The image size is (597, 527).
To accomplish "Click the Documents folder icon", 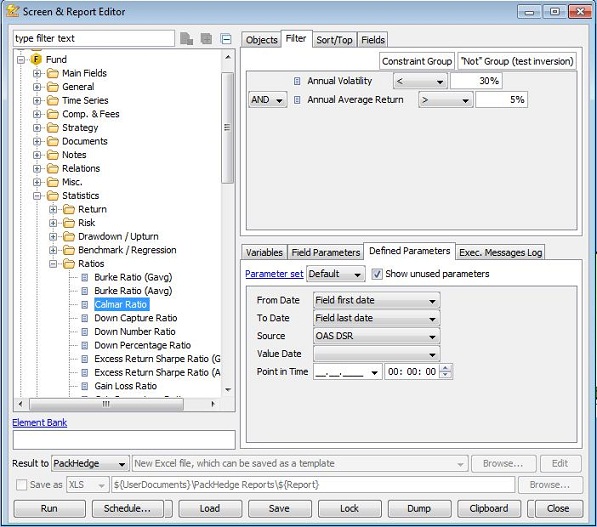I will [x=53, y=141].
